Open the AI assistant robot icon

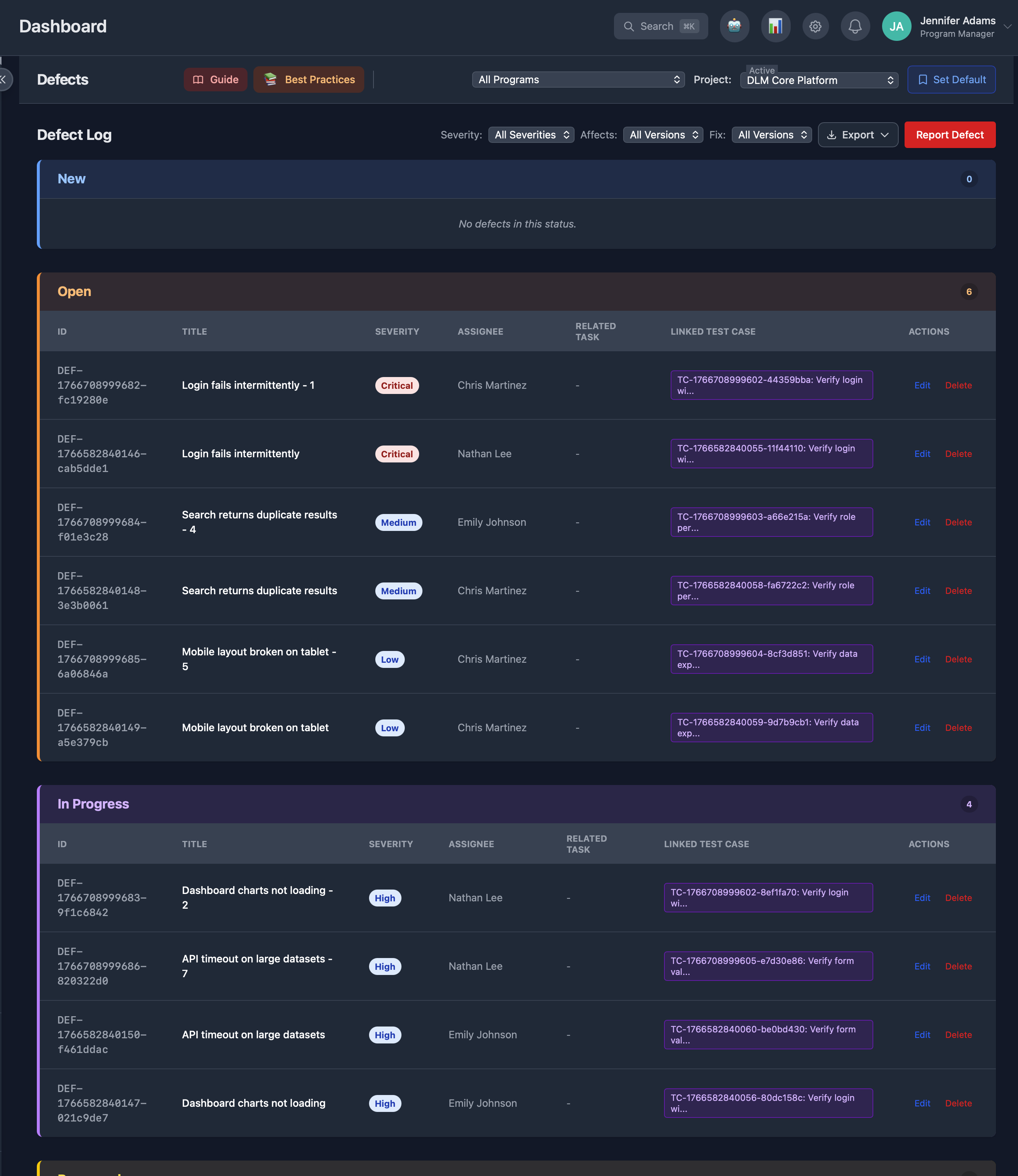734,26
